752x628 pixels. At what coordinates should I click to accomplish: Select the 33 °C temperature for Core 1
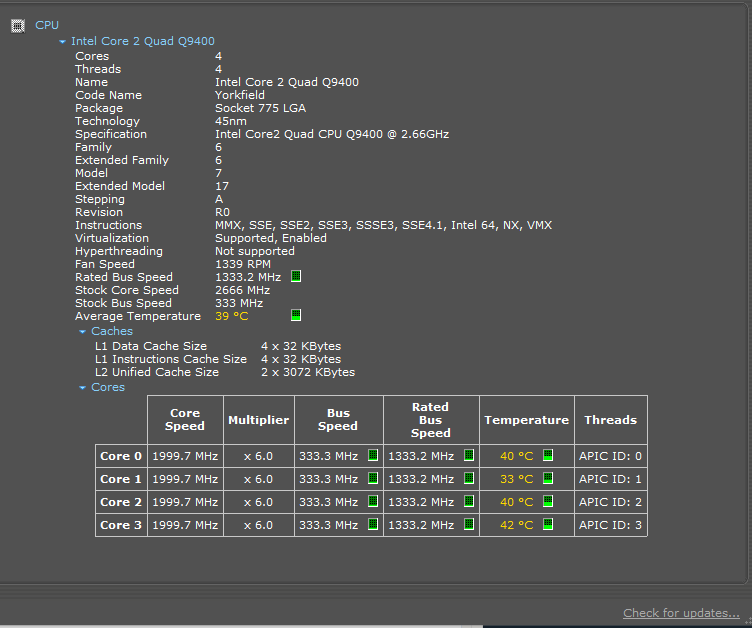point(517,479)
